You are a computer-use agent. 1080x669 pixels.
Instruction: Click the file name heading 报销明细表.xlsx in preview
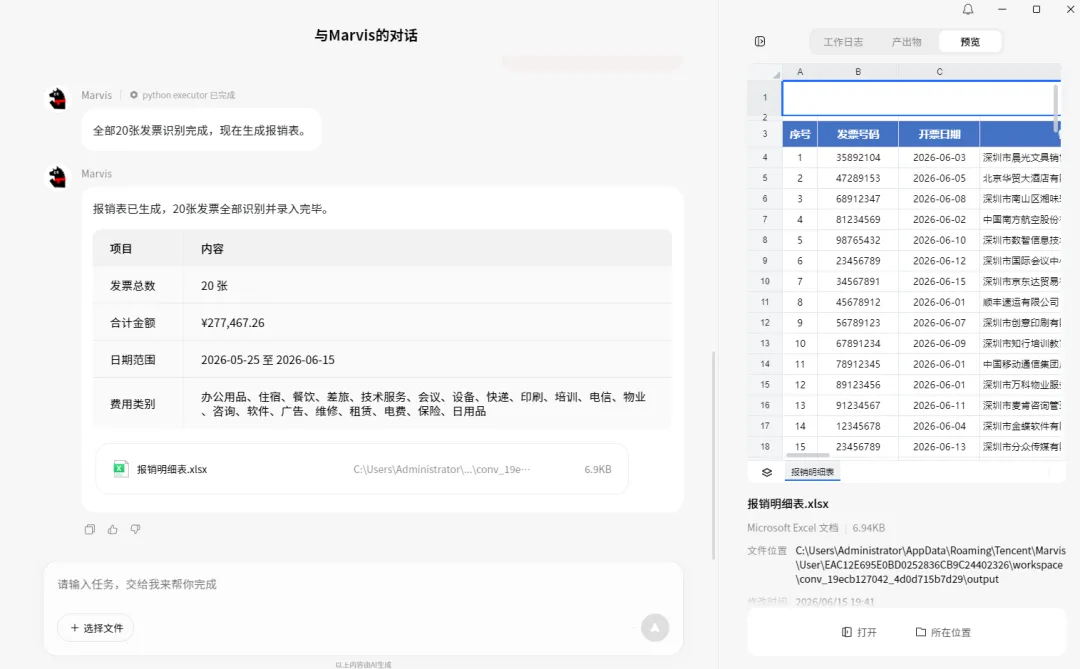coord(788,504)
